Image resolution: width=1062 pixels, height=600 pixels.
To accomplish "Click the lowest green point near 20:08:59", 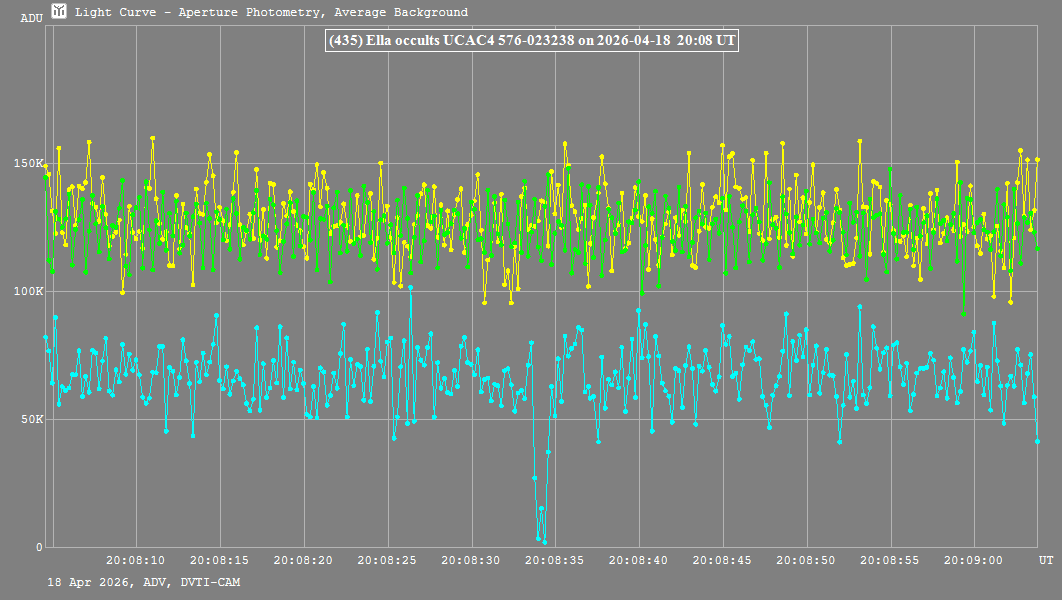I will pyautogui.click(x=963, y=313).
